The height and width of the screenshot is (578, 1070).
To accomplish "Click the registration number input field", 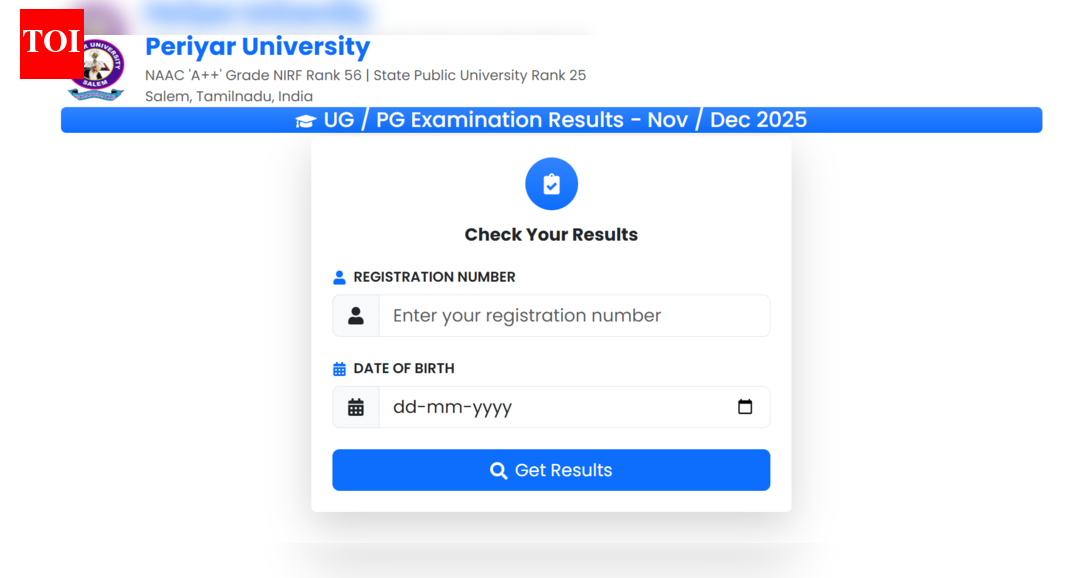I will pos(573,315).
